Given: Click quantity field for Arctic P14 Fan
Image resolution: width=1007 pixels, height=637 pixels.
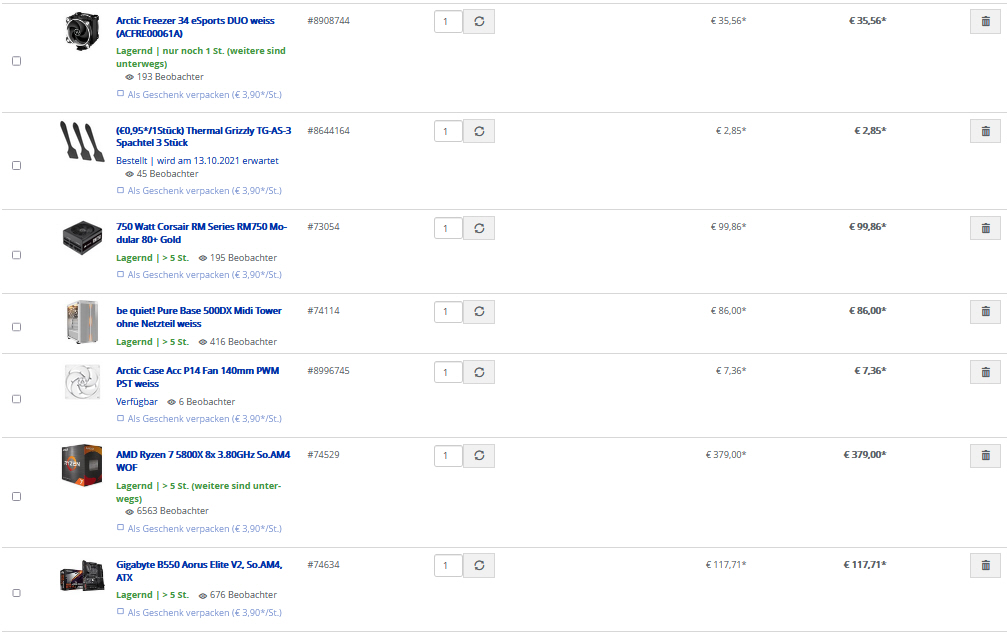Looking at the screenshot, I should click(448, 372).
